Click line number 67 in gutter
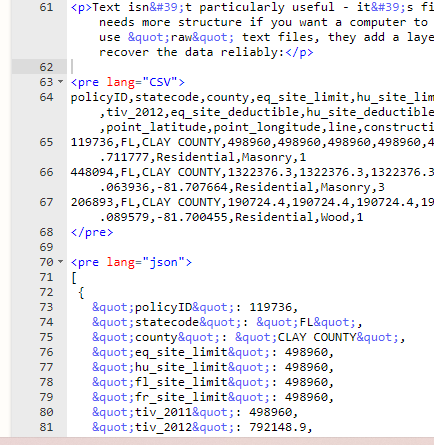This screenshot has width=434, height=445. (46, 202)
